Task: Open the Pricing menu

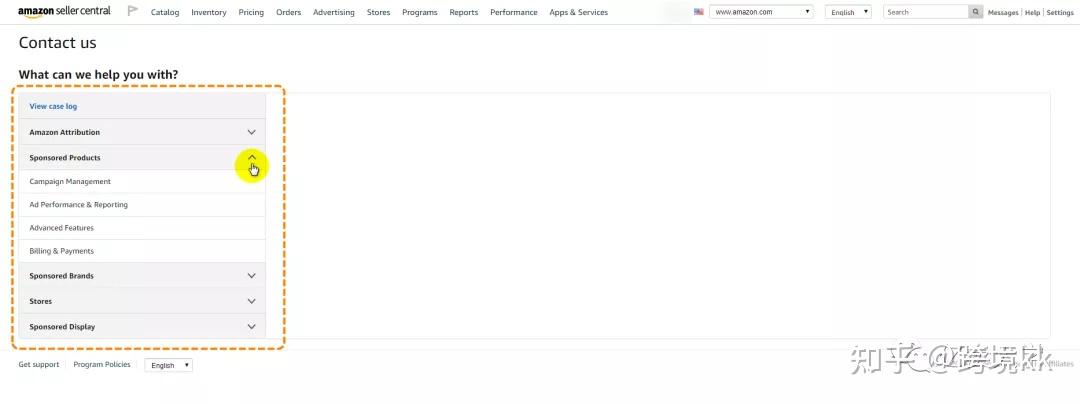Action: click(x=251, y=12)
